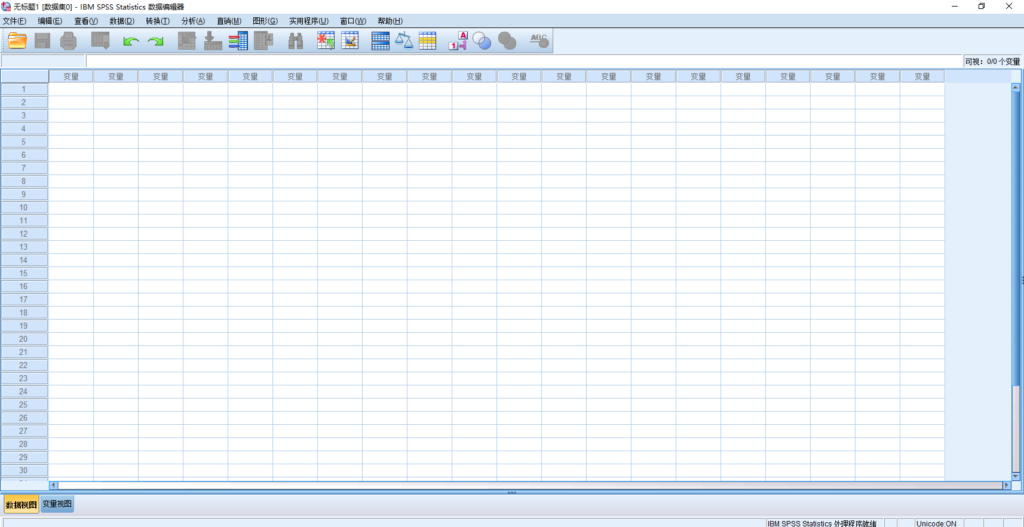Image resolution: width=1024 pixels, height=527 pixels.
Task: Open the 分析(A) menu
Action: pos(193,21)
